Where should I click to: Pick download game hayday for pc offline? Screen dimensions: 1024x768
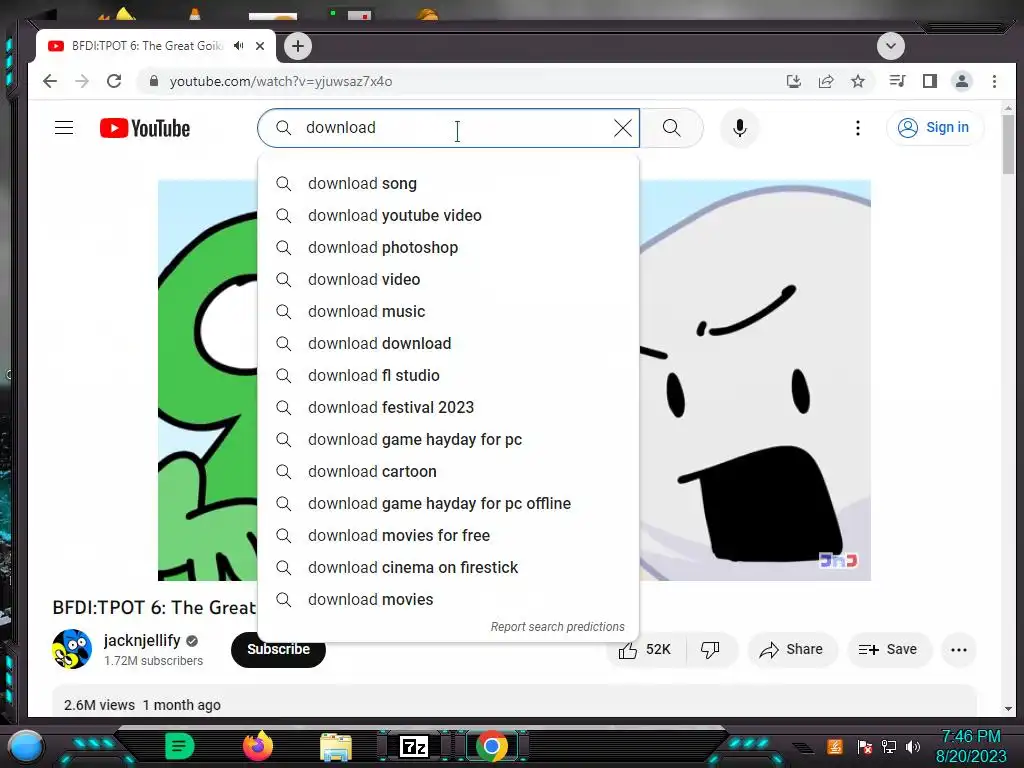[448, 504]
